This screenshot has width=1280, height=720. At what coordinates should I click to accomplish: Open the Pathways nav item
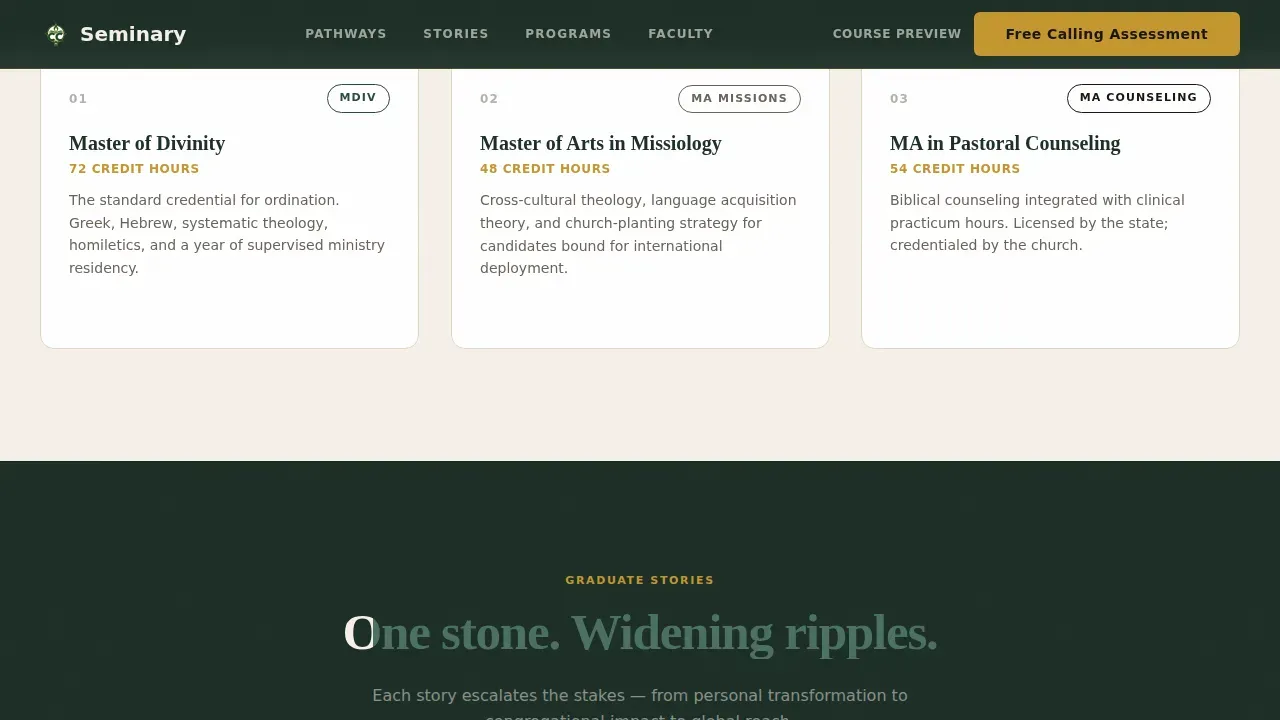click(x=346, y=34)
